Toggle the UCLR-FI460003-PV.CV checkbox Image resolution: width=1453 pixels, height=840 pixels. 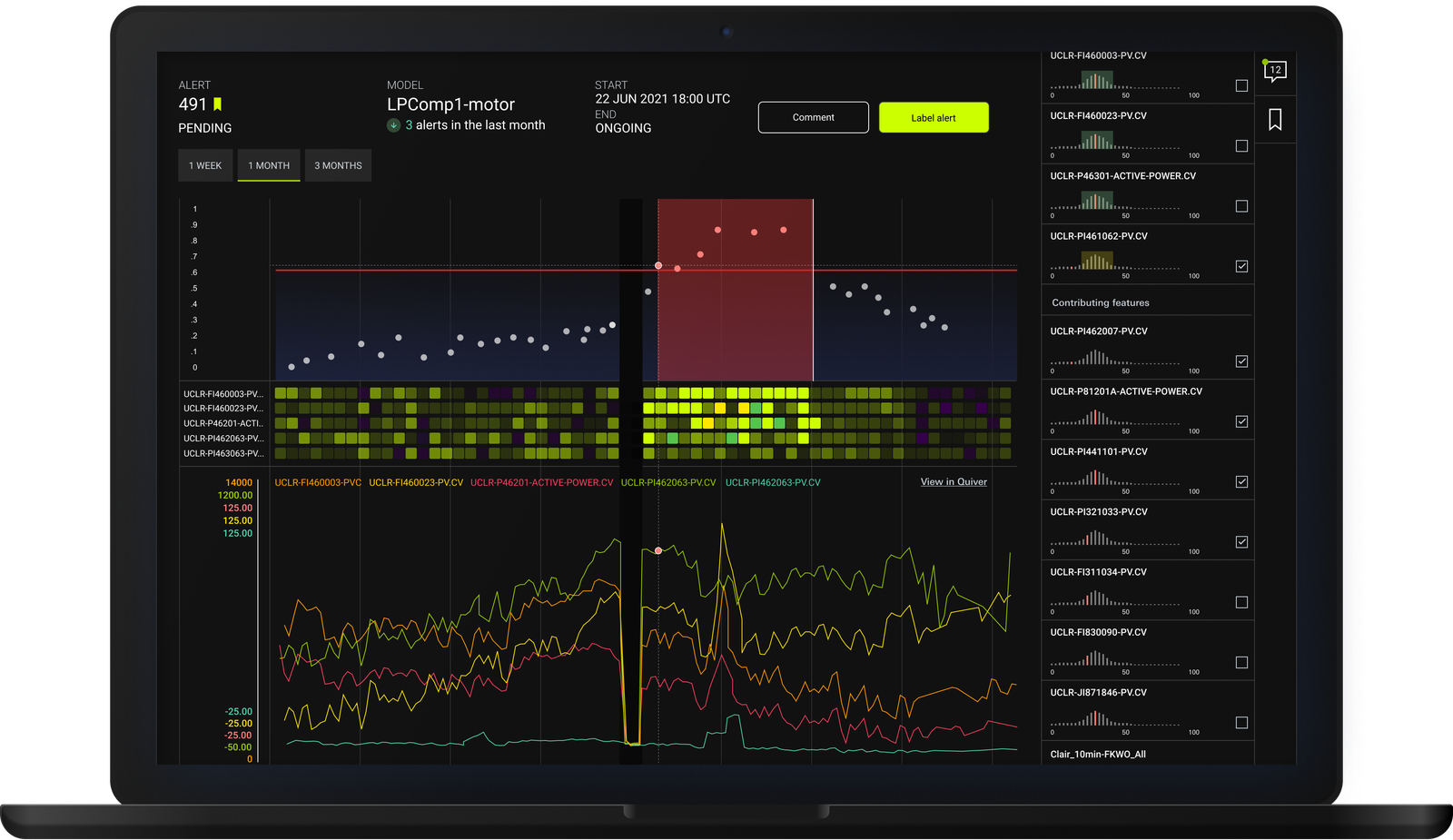[x=1241, y=85]
